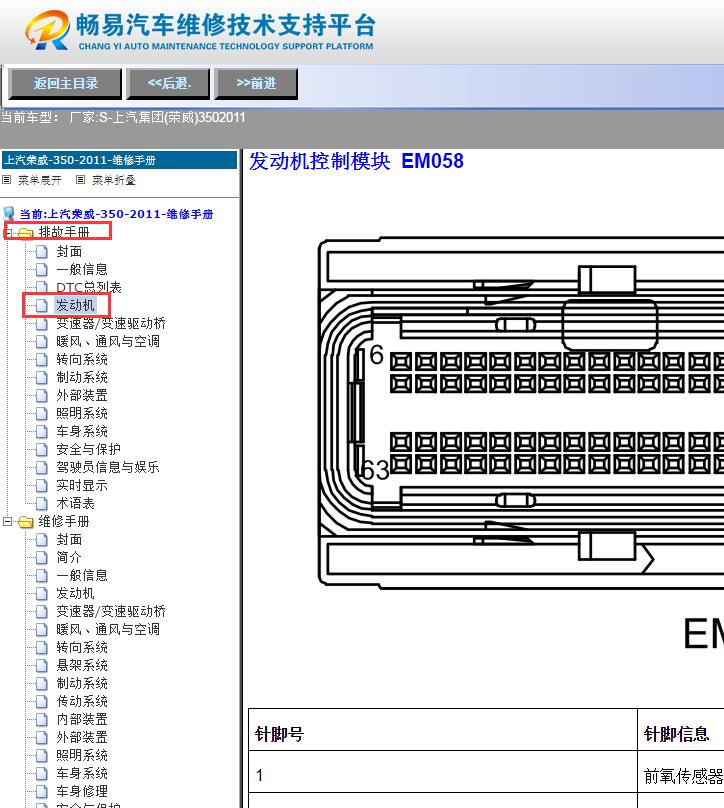
Task: Open 车身系统 under 维修手册
Action: (82, 773)
